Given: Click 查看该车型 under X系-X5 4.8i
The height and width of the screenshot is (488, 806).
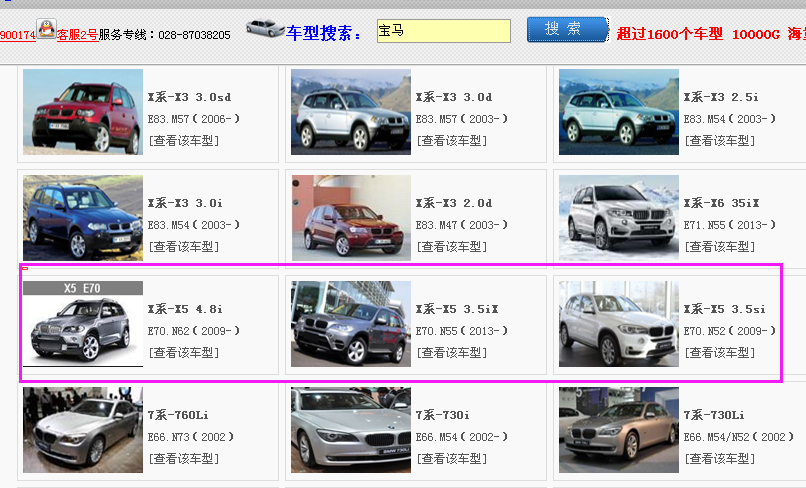Looking at the screenshot, I should tap(184, 353).
